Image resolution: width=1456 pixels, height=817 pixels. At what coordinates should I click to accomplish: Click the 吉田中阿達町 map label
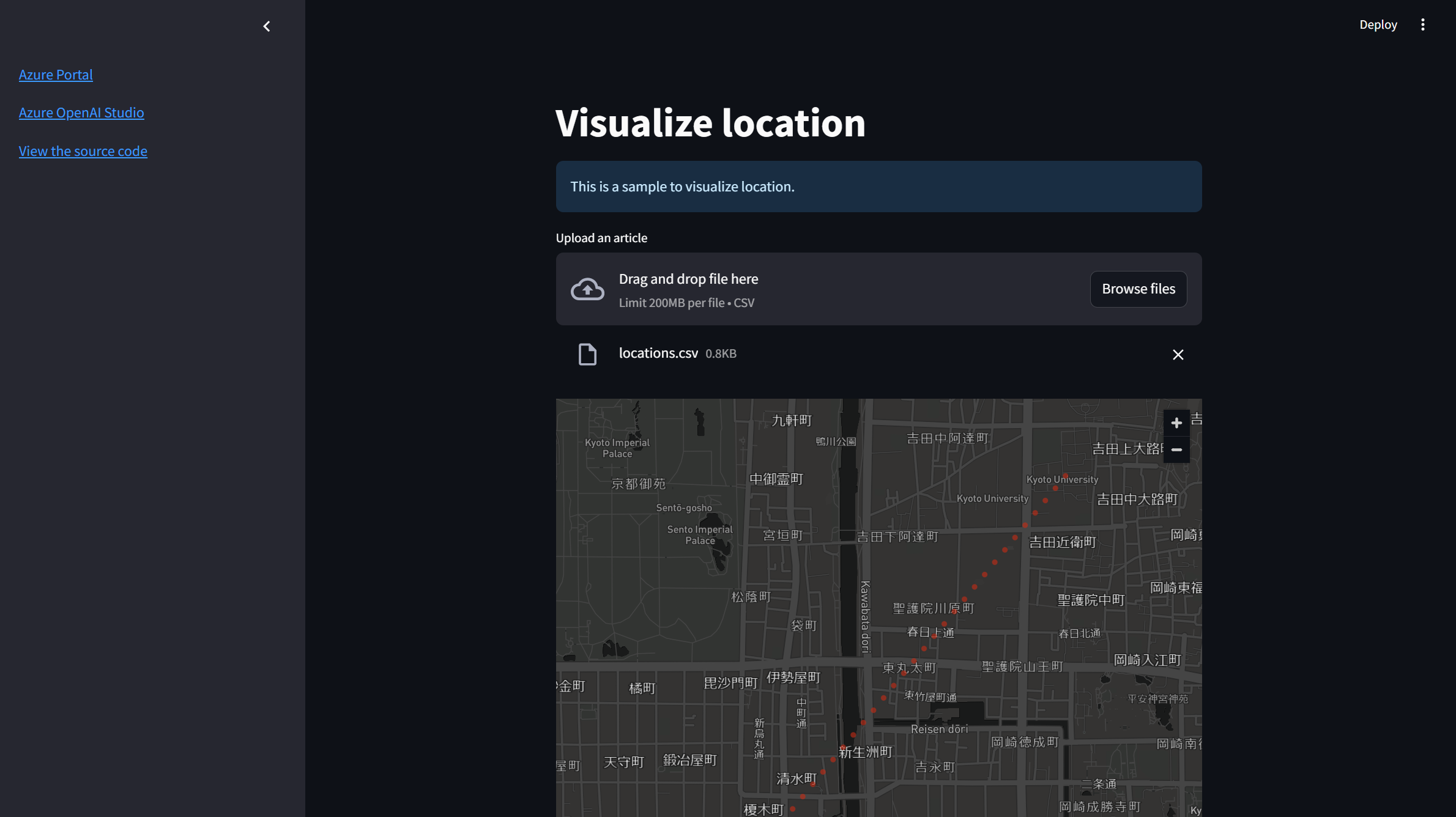coord(947,438)
